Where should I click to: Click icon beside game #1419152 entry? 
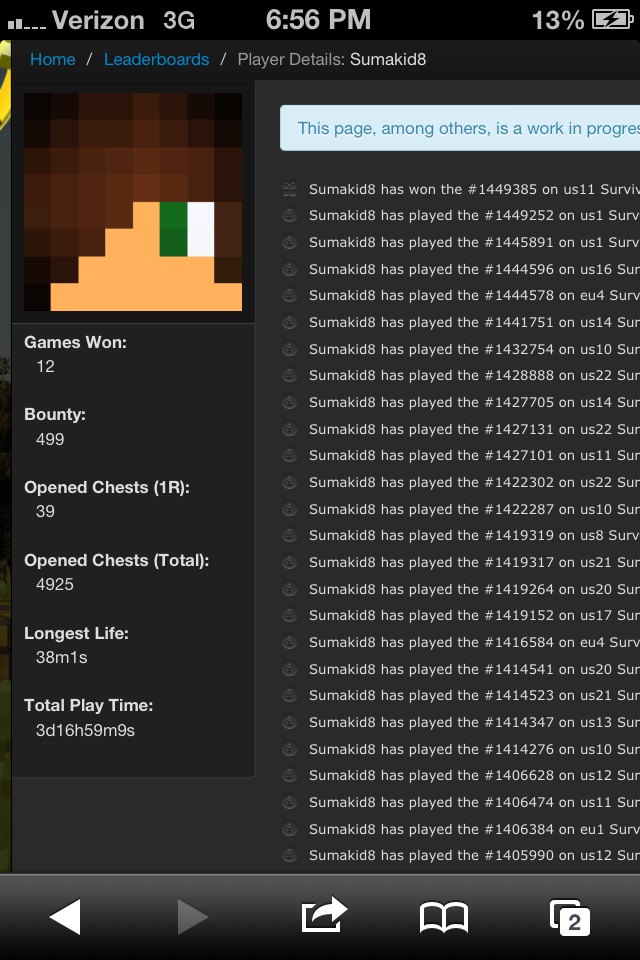pyautogui.click(x=290, y=615)
